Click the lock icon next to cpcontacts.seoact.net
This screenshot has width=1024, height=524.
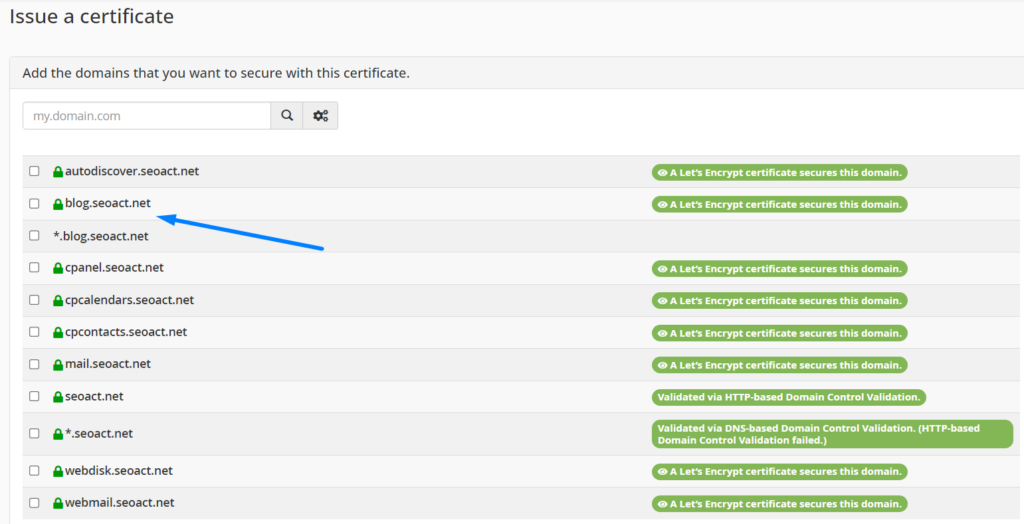(x=58, y=333)
